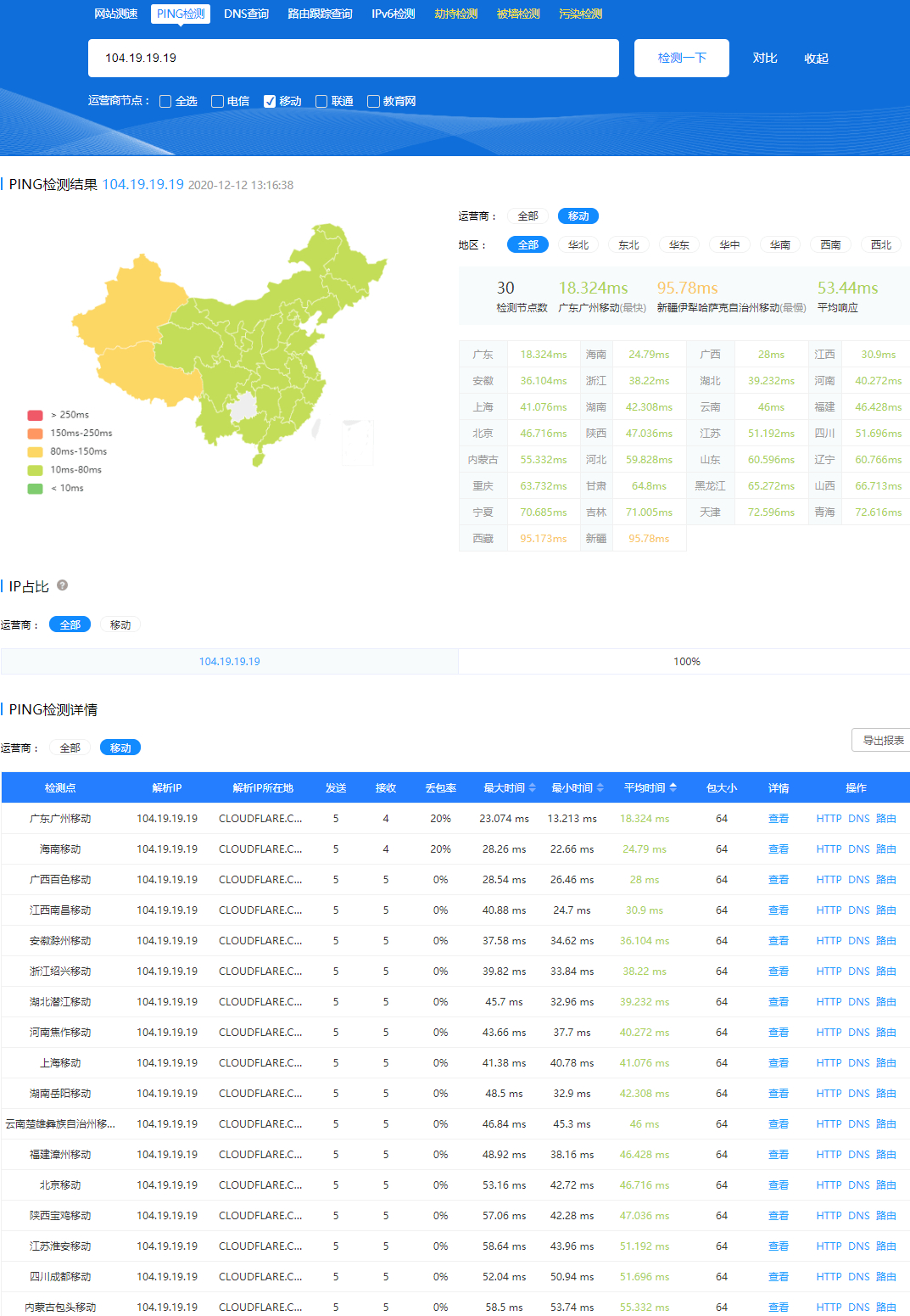Switch to DNS查询 tab
Image resolution: width=910 pixels, height=1316 pixels.
click(246, 14)
